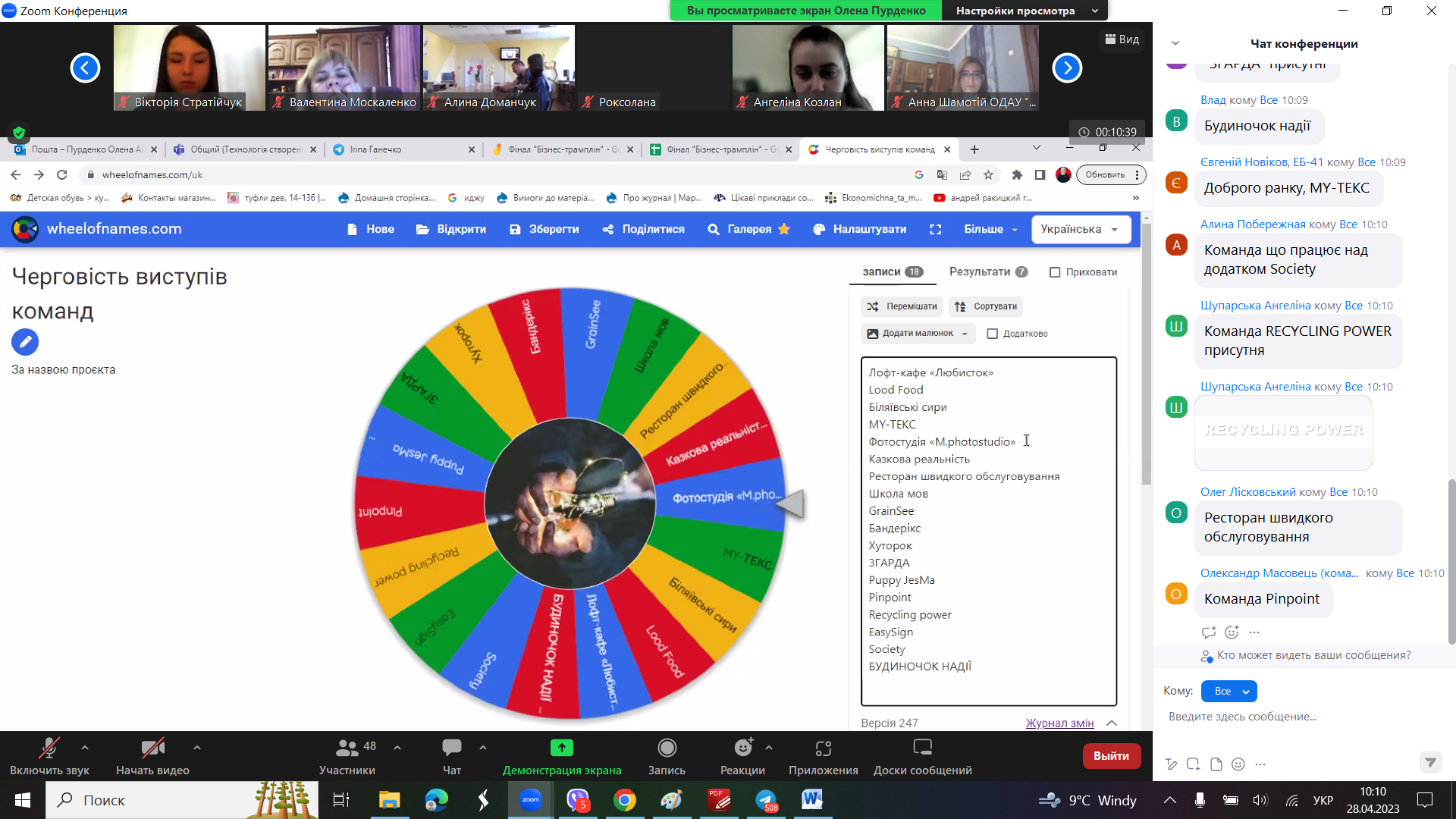Open Whiteboards (Доски сообщений) icon
The height and width of the screenshot is (819, 1456).
click(922, 748)
